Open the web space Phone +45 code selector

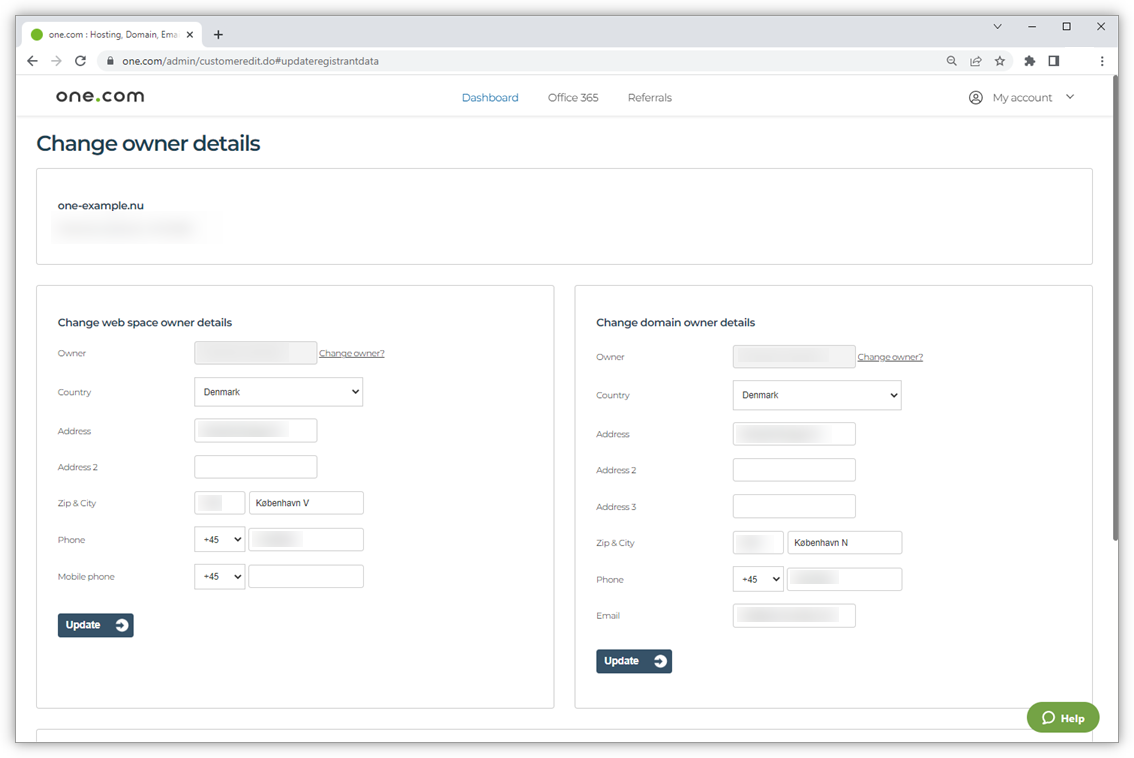pyautogui.click(x=219, y=539)
